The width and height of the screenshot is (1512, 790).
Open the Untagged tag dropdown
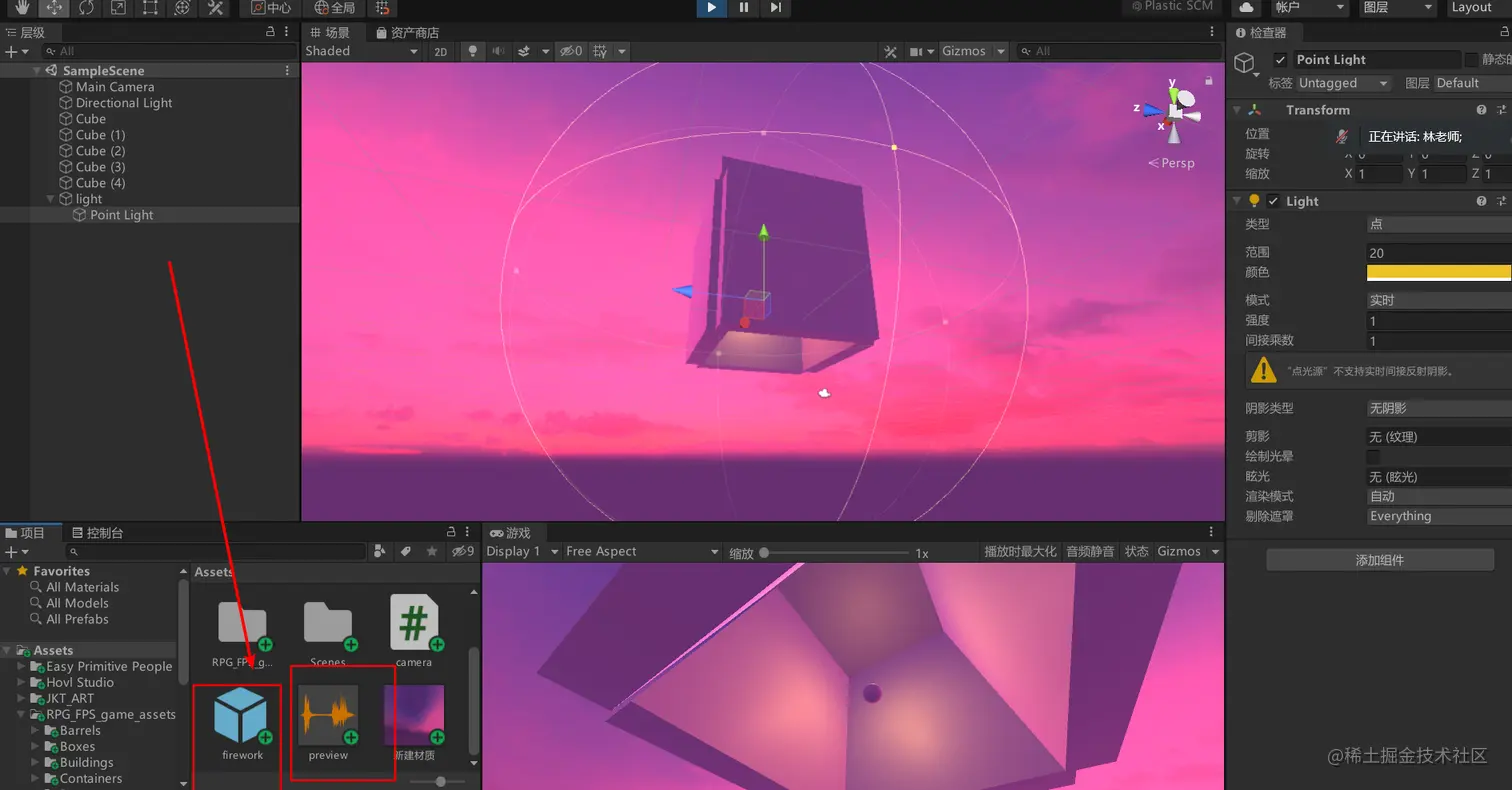pyautogui.click(x=1343, y=83)
